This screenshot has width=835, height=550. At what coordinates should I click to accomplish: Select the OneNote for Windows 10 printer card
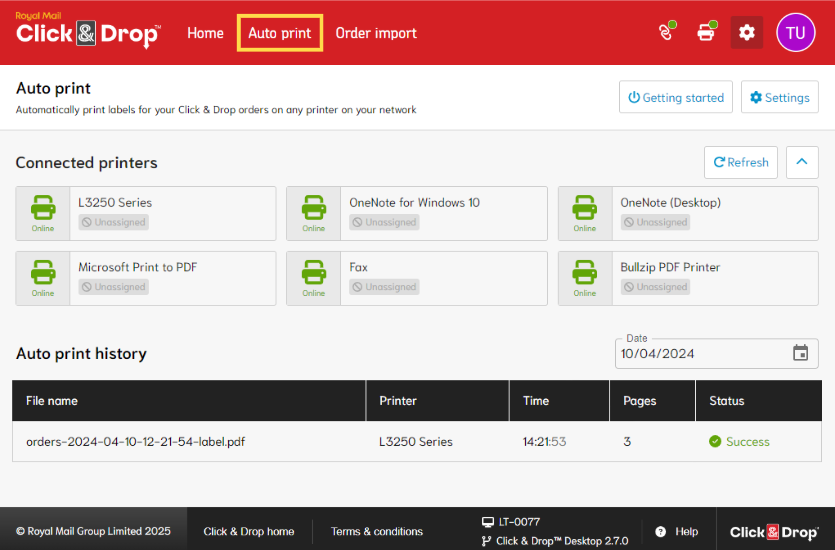coord(417,212)
